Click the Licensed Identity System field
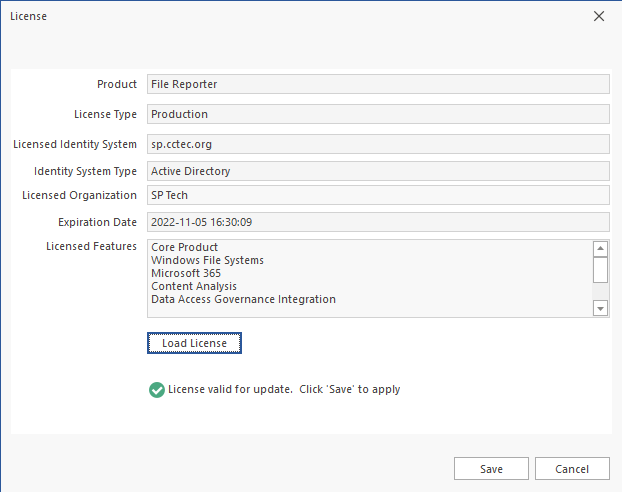This screenshot has width=622, height=492. point(378,144)
